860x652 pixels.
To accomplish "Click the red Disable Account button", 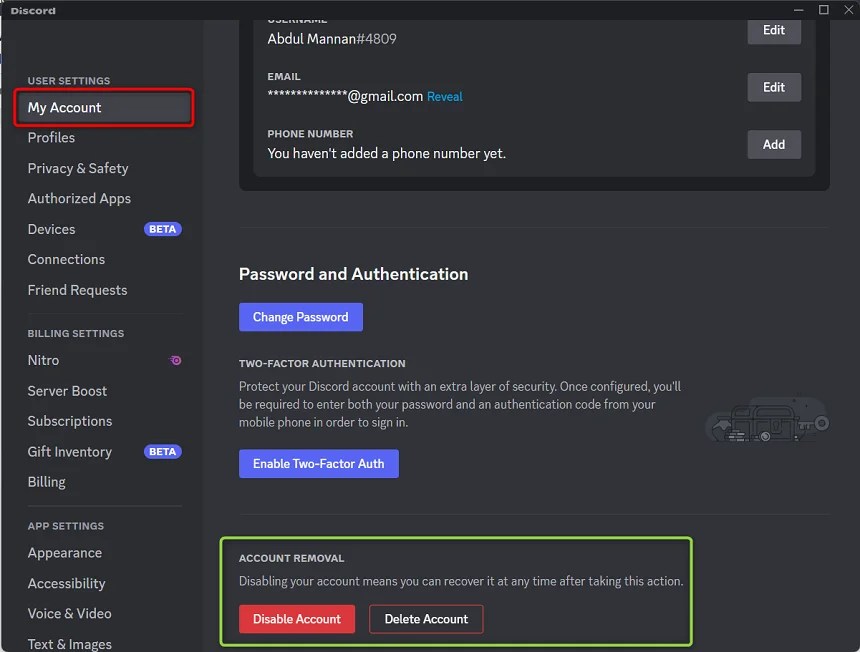I will tap(297, 618).
